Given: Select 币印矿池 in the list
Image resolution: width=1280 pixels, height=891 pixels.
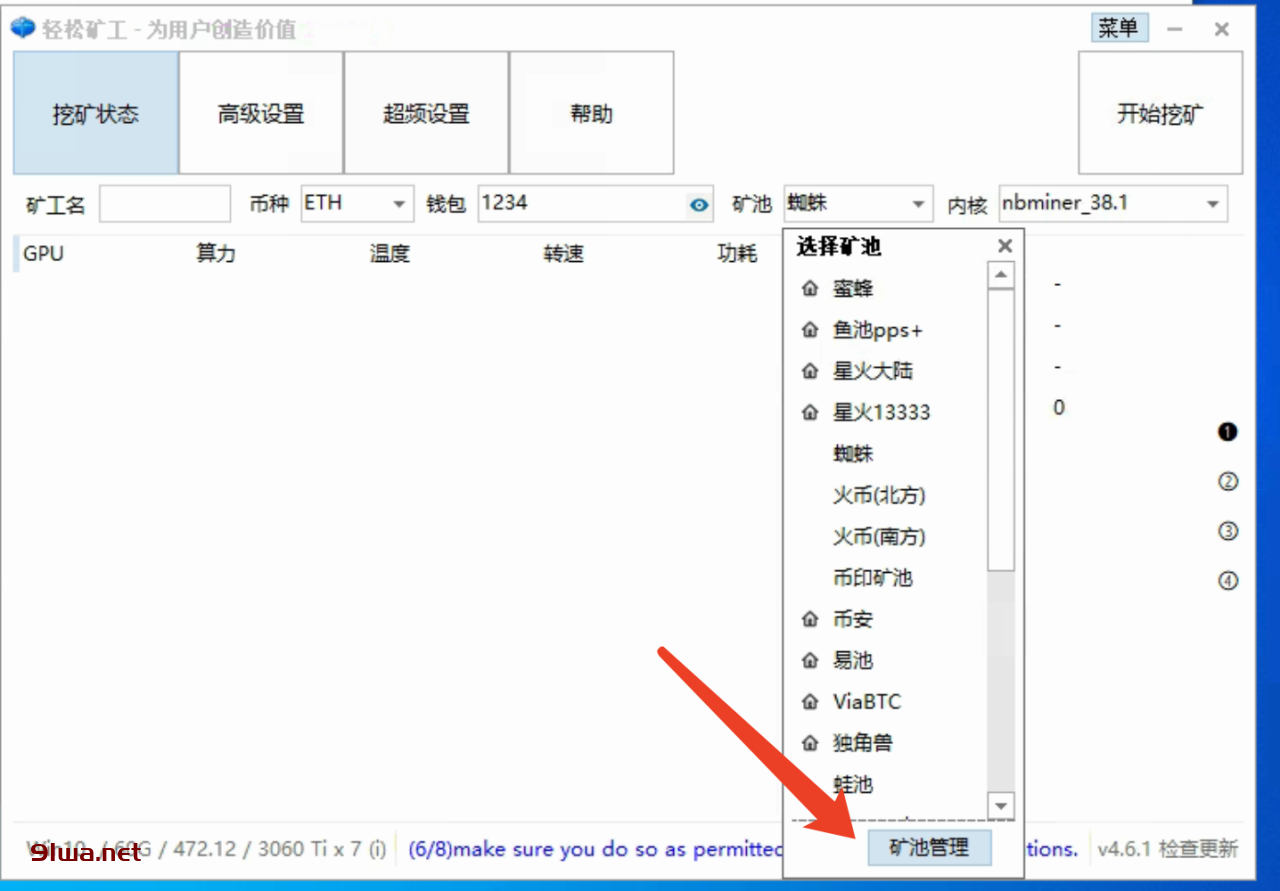Looking at the screenshot, I should pyautogui.click(x=873, y=578).
